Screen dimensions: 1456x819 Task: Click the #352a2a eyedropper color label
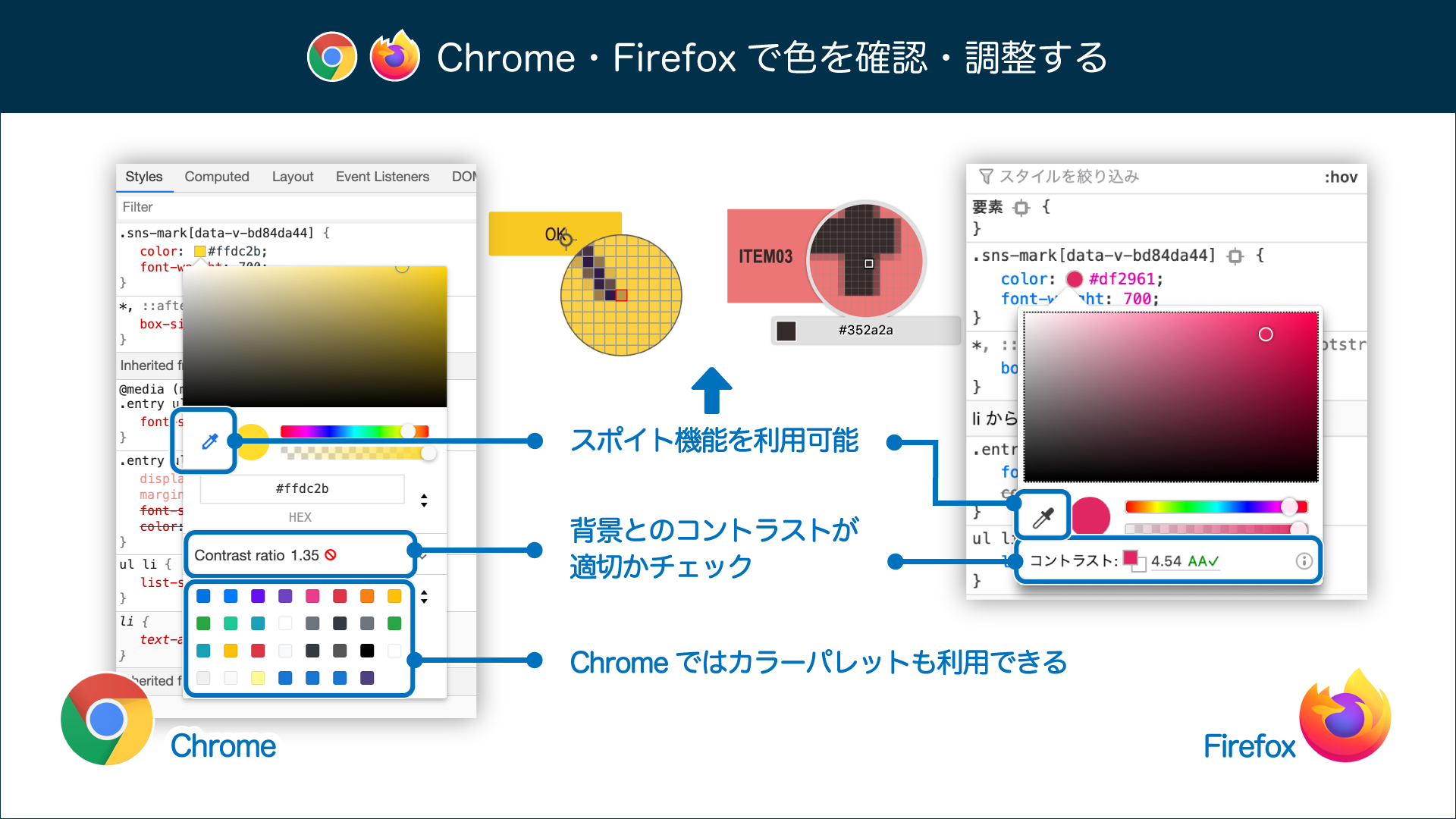(865, 331)
